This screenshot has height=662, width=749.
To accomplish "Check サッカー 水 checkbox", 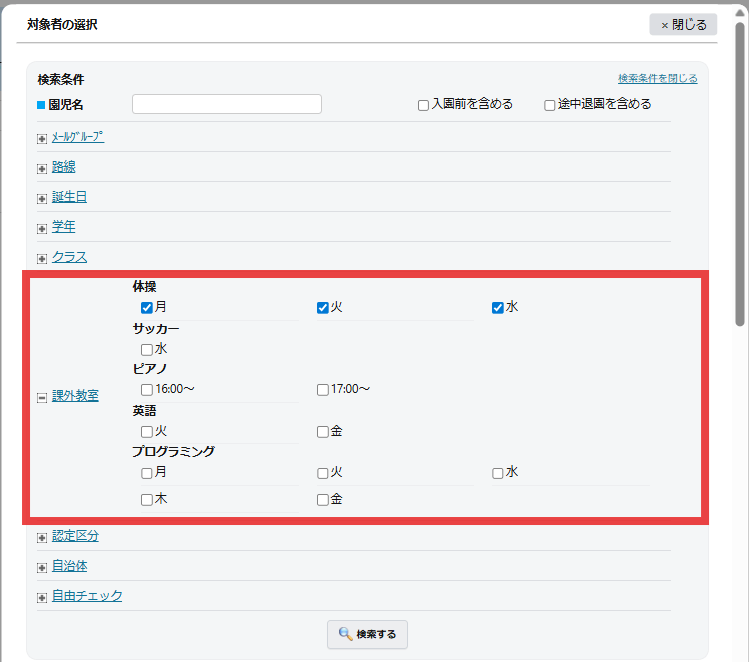I will pos(147,350).
